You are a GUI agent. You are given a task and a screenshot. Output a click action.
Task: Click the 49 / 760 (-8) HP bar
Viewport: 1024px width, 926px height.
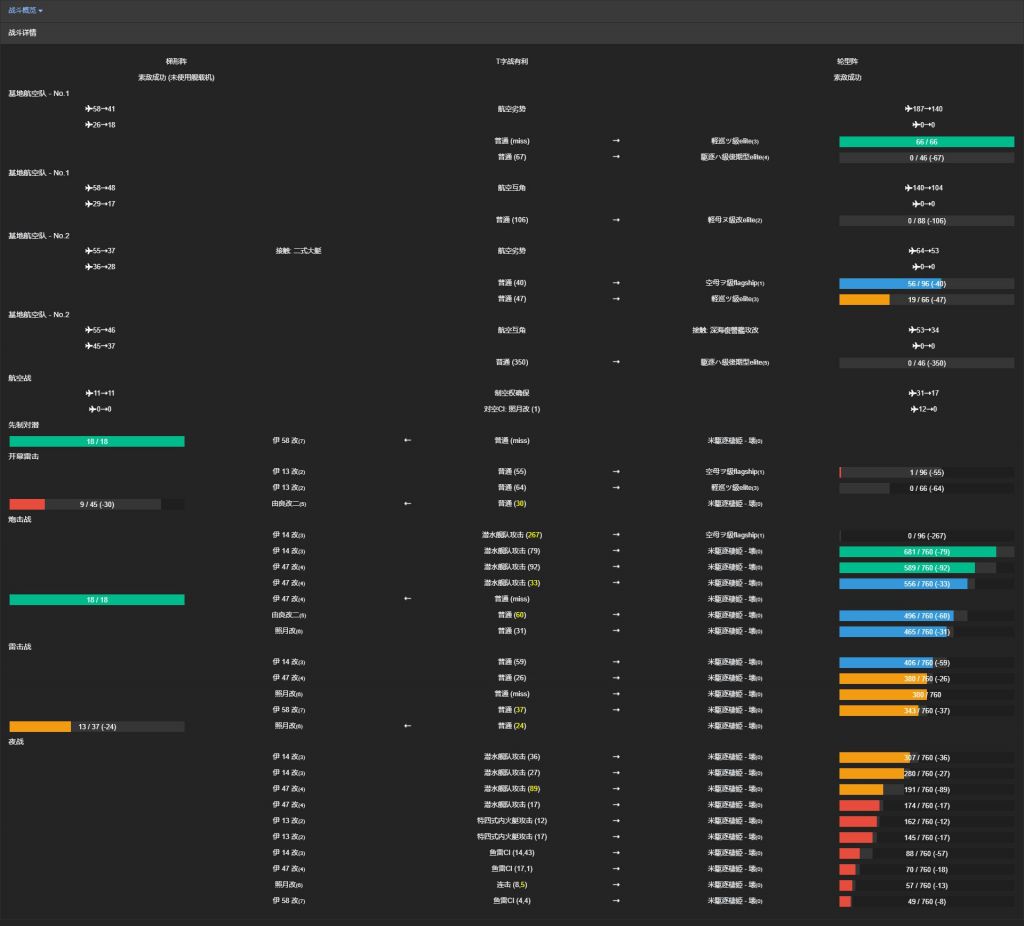pyautogui.click(x=926, y=901)
